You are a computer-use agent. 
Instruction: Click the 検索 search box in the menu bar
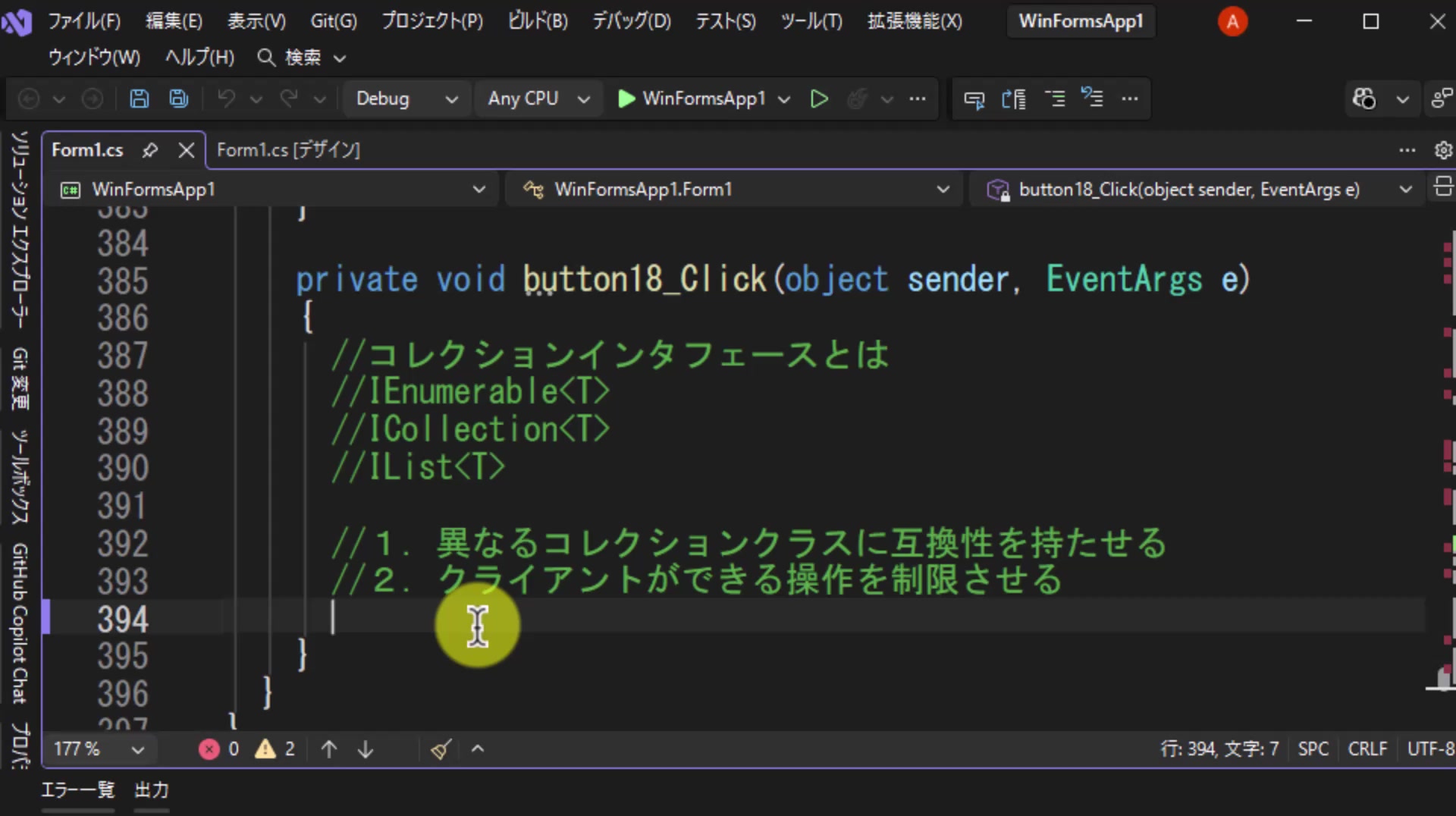(x=302, y=58)
